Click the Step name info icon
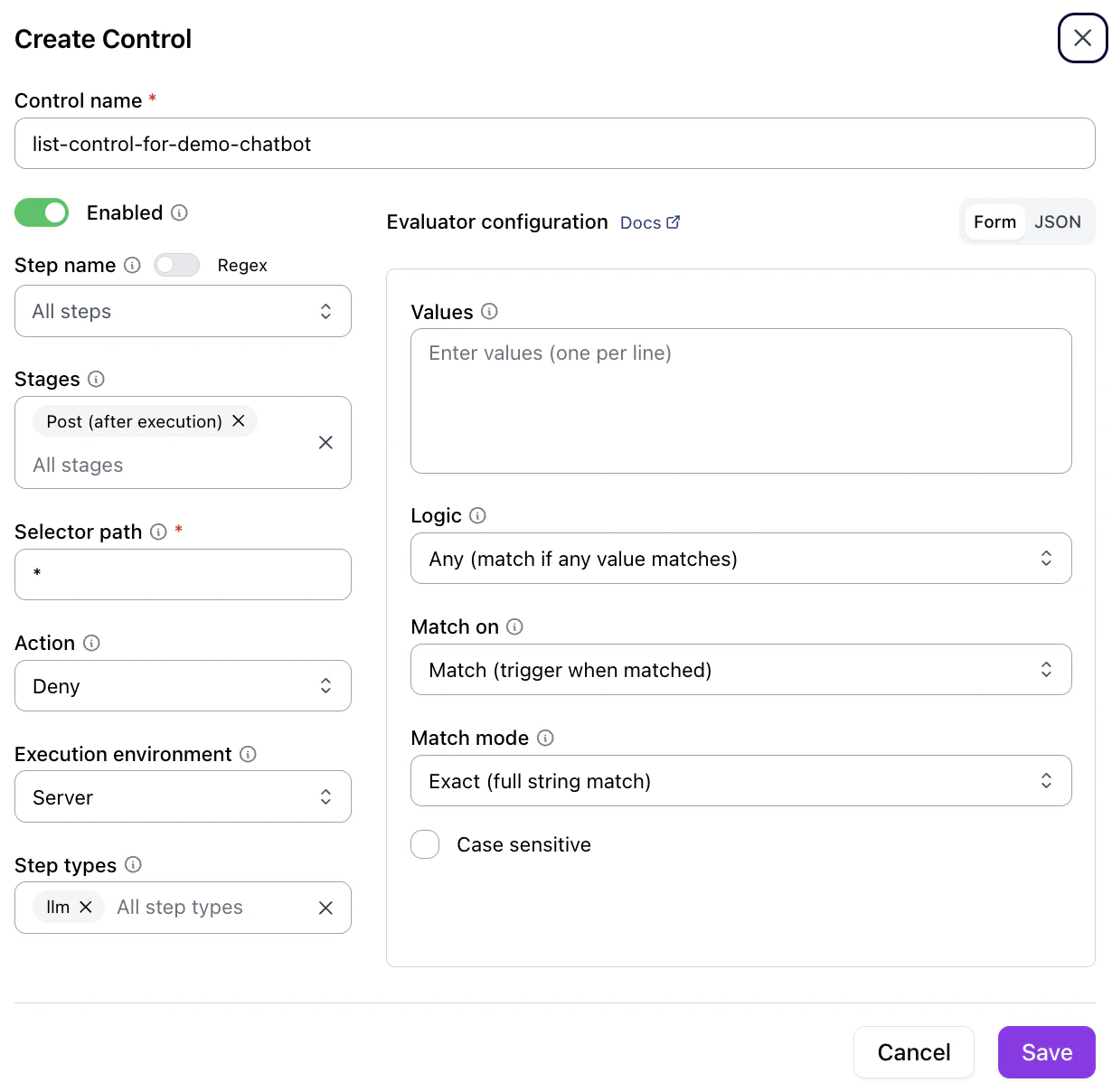Screen dimensions: 1112x1092 click(x=132, y=265)
